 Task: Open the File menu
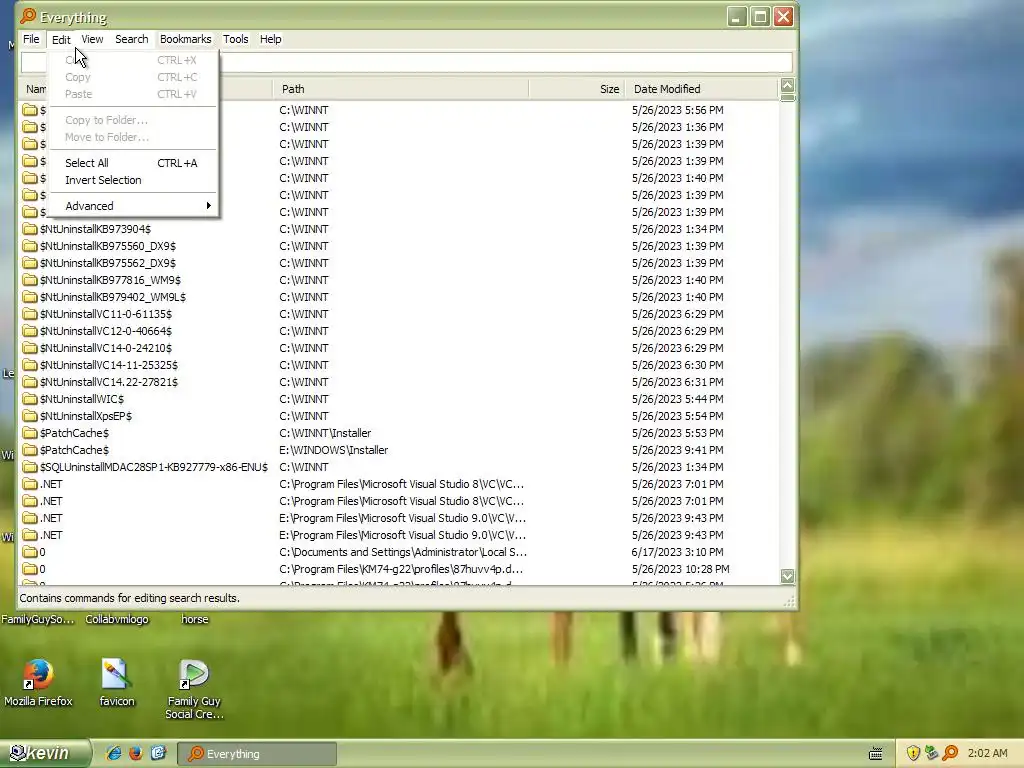(31, 39)
